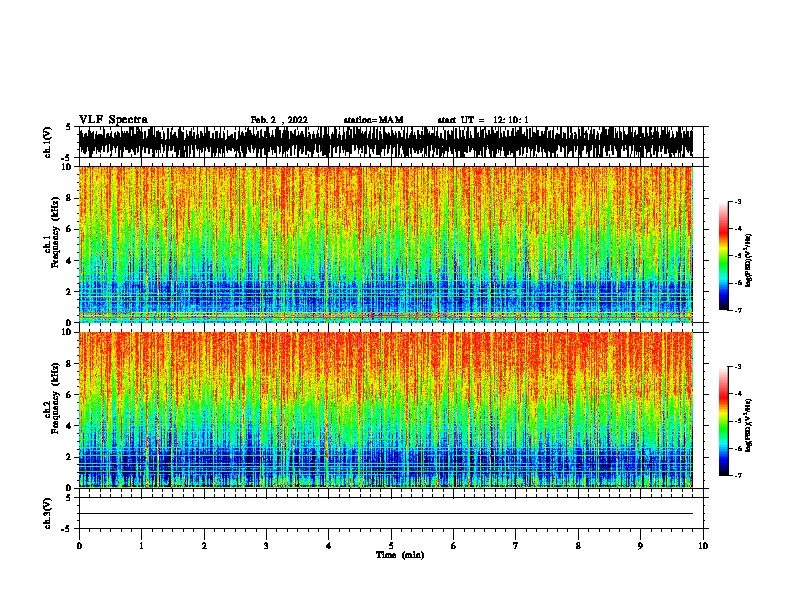
Task: Click time axis tick label "9"
Action: 640,546
